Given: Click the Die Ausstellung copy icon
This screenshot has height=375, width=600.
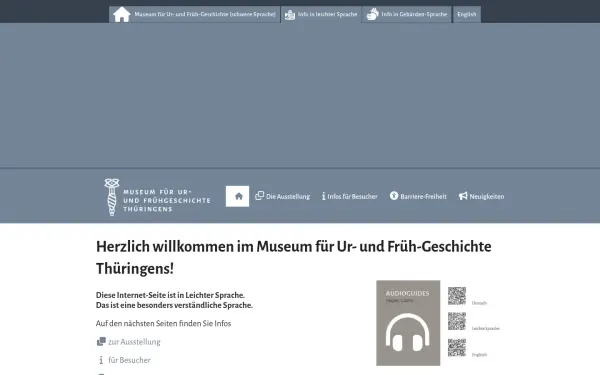Looking at the screenshot, I should pyautogui.click(x=259, y=196).
